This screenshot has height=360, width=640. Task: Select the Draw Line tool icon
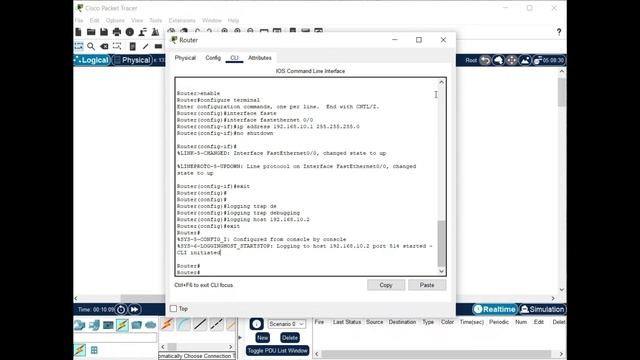point(145,47)
